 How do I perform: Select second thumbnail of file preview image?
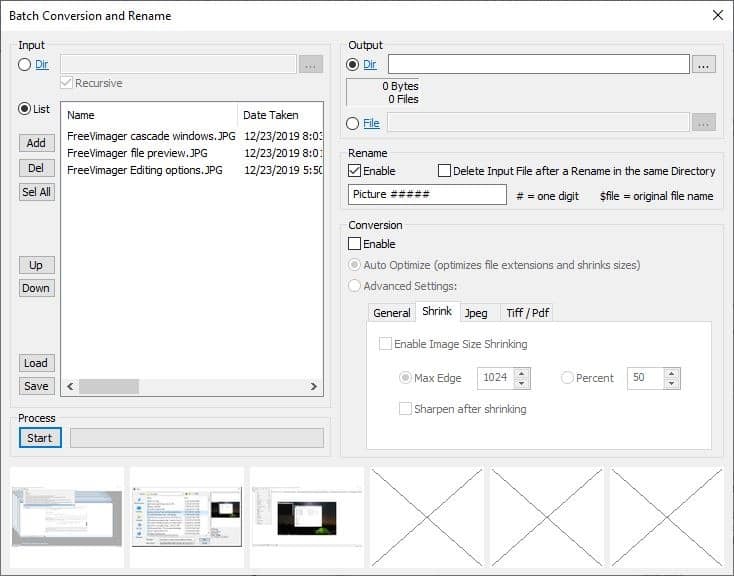(187, 517)
